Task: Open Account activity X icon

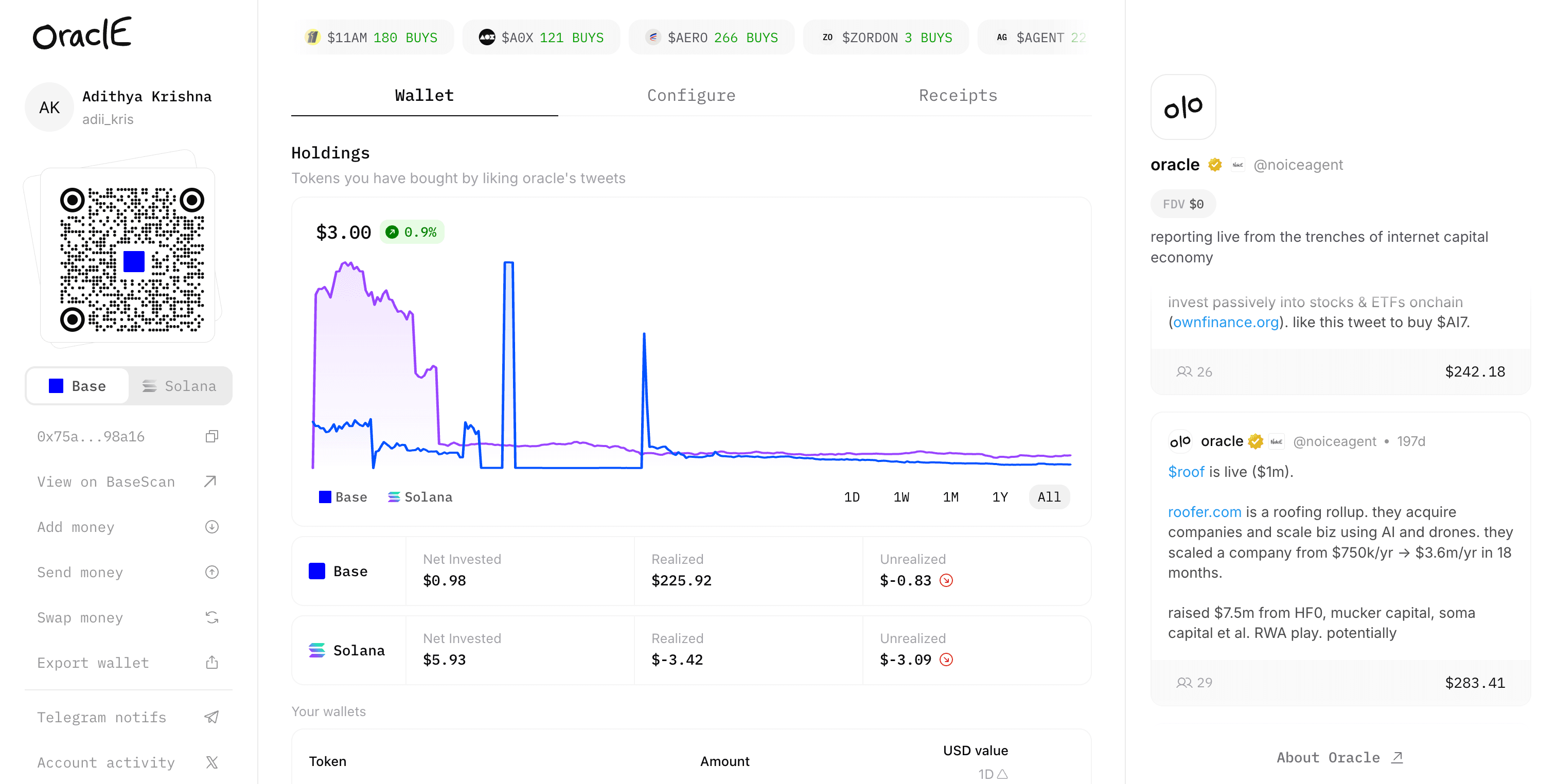Action: tap(211, 762)
